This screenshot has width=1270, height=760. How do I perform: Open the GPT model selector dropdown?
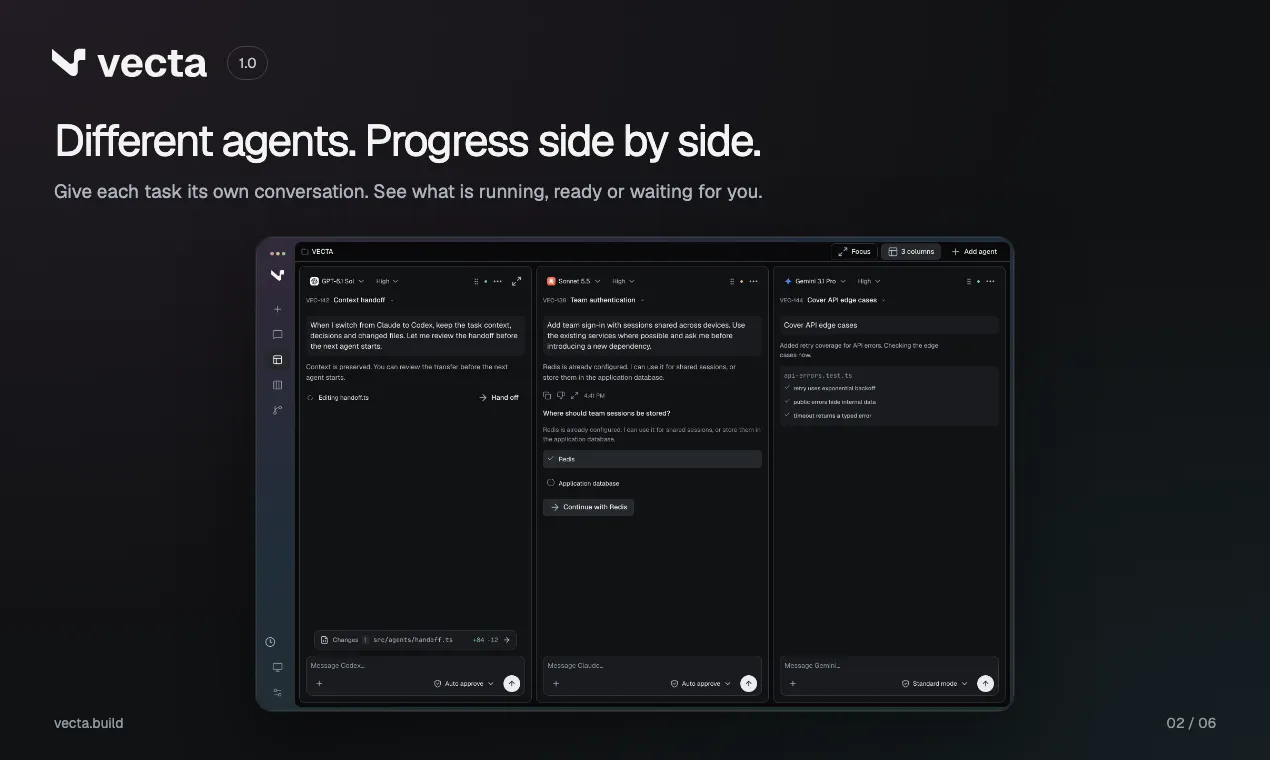[337, 281]
